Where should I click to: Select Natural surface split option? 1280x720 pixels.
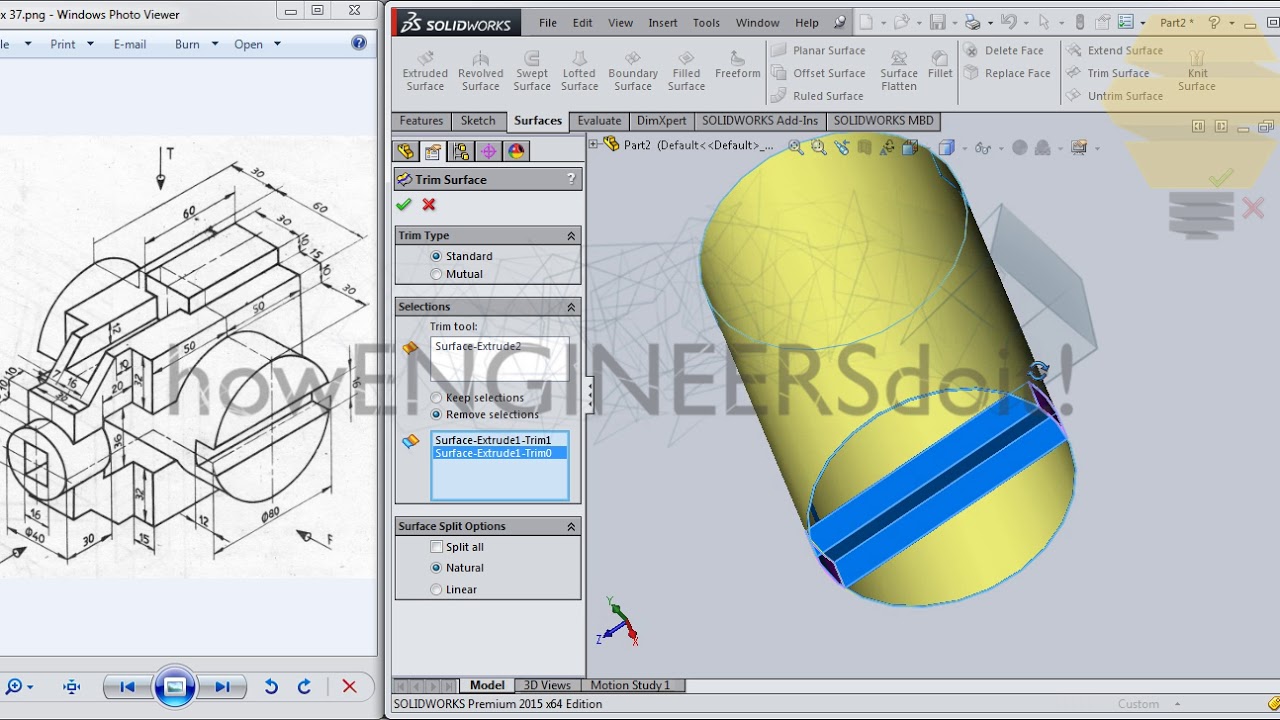point(436,568)
